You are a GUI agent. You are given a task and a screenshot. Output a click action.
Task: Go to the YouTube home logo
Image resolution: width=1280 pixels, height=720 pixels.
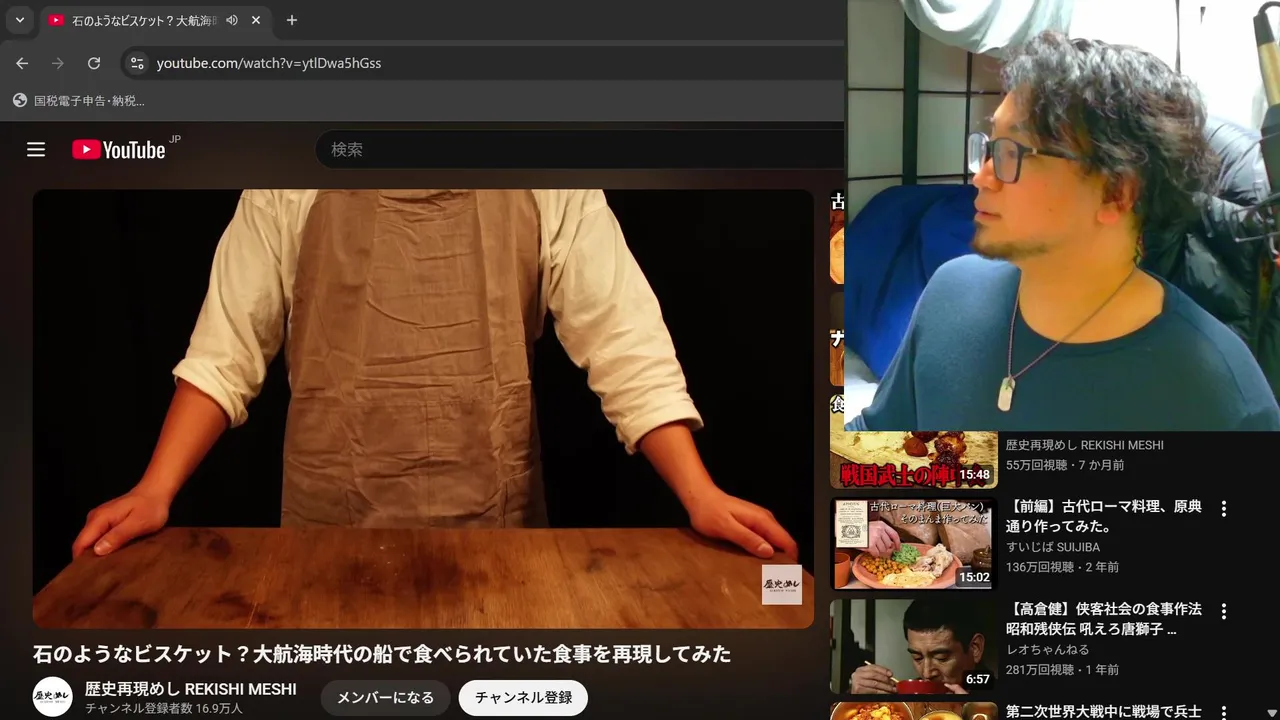click(x=119, y=150)
